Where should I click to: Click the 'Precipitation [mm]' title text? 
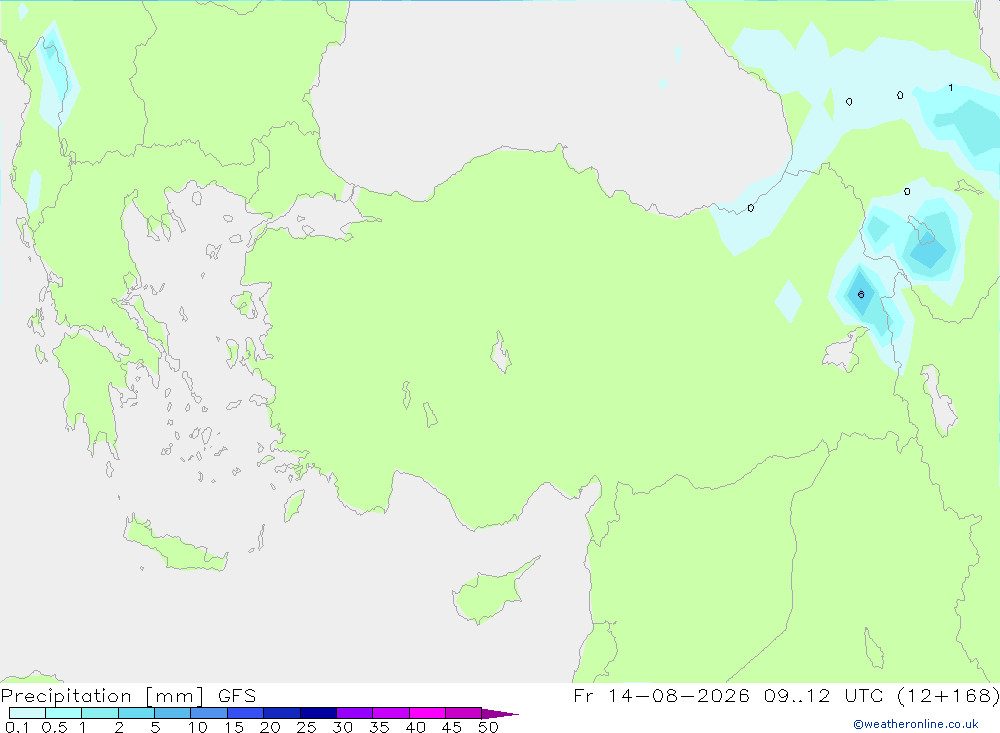coord(102,696)
